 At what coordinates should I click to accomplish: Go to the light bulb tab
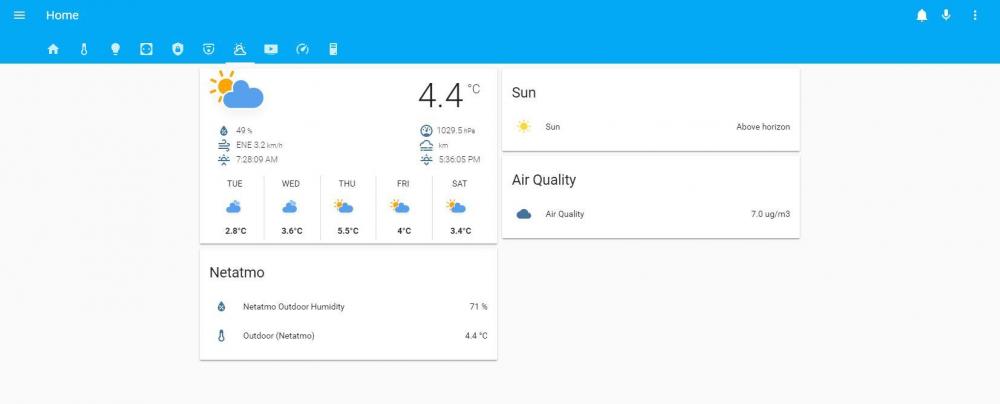point(115,49)
